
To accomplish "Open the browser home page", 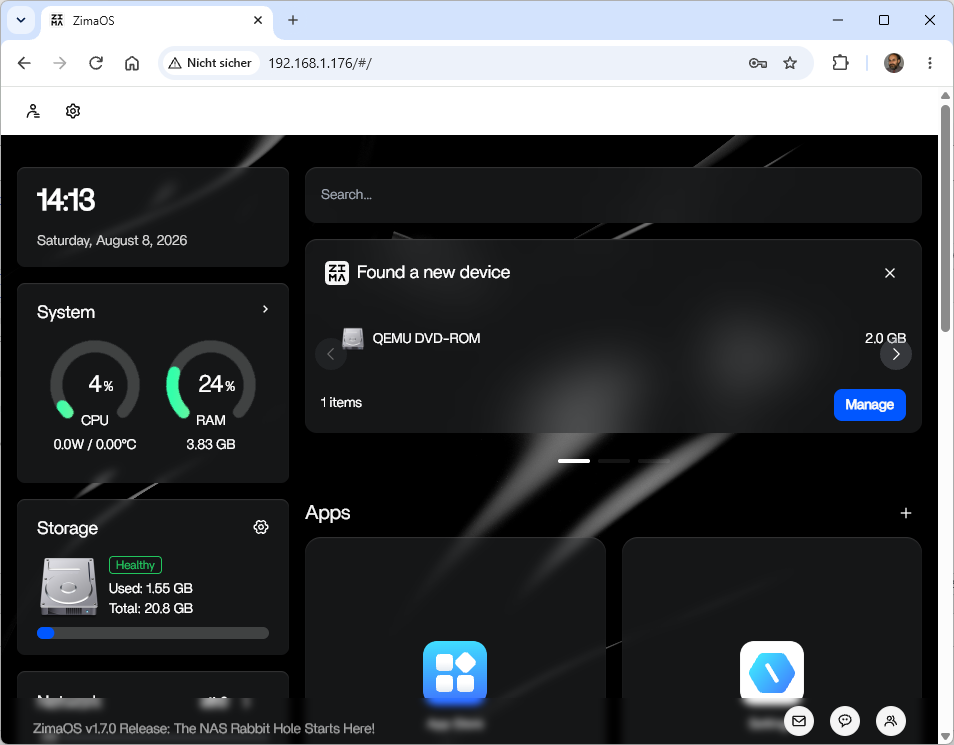I will coord(132,63).
